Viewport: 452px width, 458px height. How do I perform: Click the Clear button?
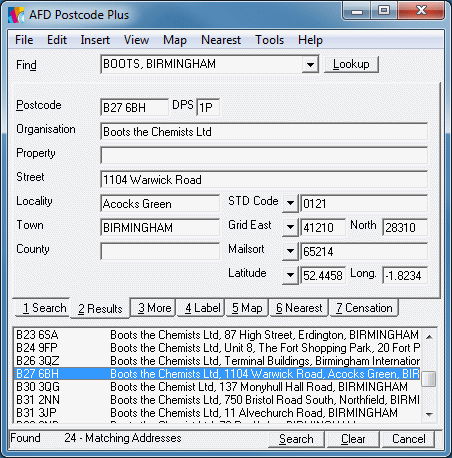pos(353,439)
